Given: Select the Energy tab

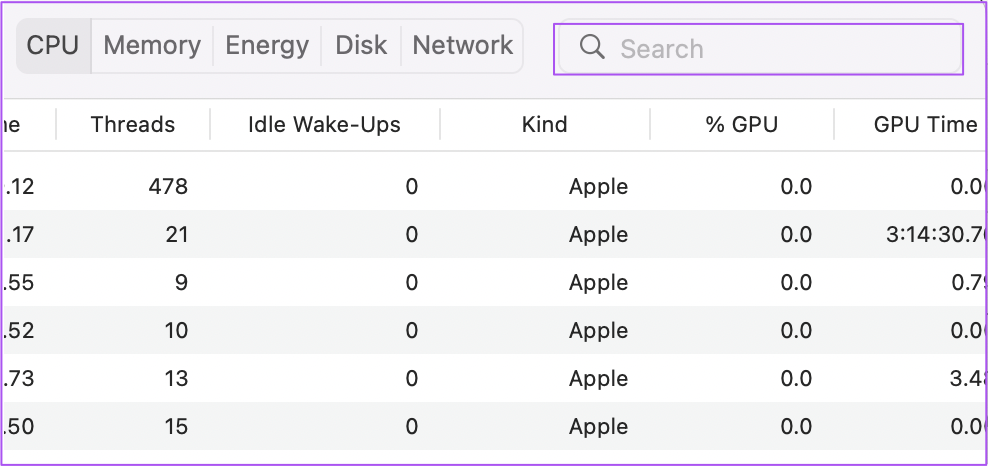Looking at the screenshot, I should coord(268,46).
